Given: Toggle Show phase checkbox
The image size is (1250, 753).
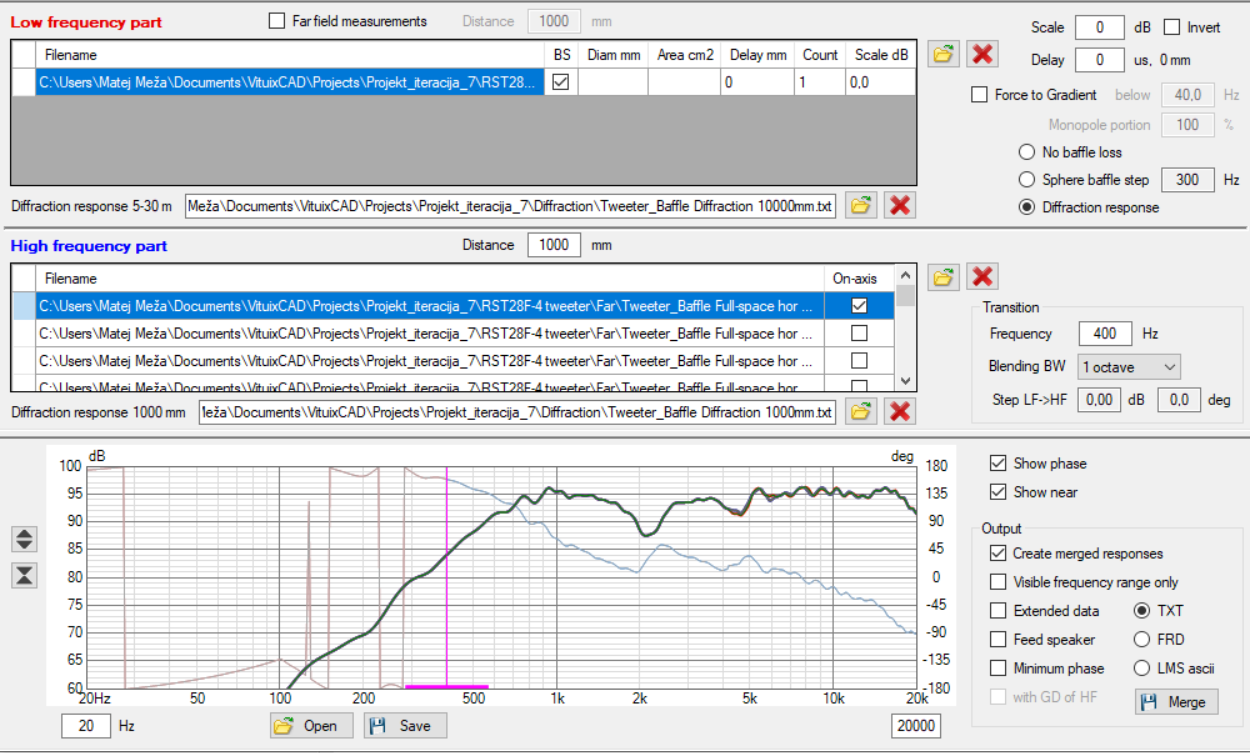Looking at the screenshot, I should (x=997, y=463).
